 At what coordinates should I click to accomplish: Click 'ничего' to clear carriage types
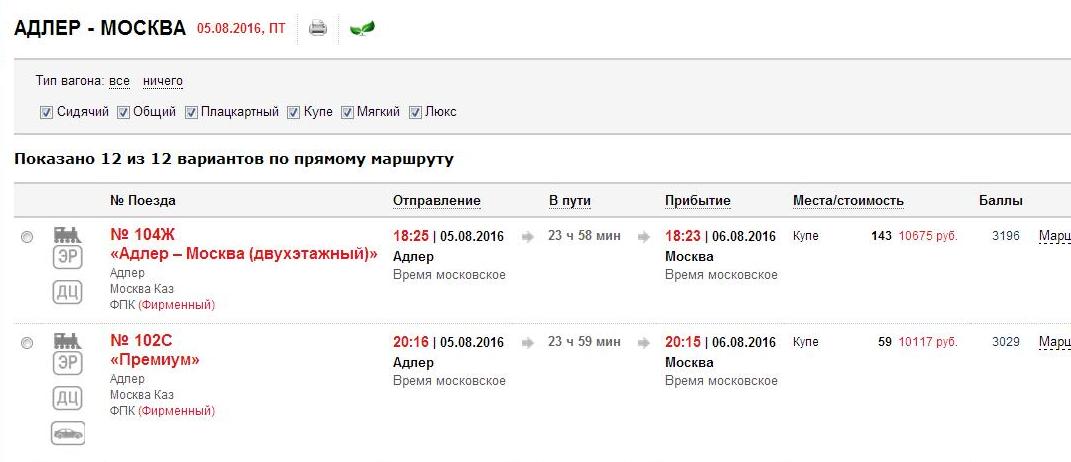(x=163, y=81)
